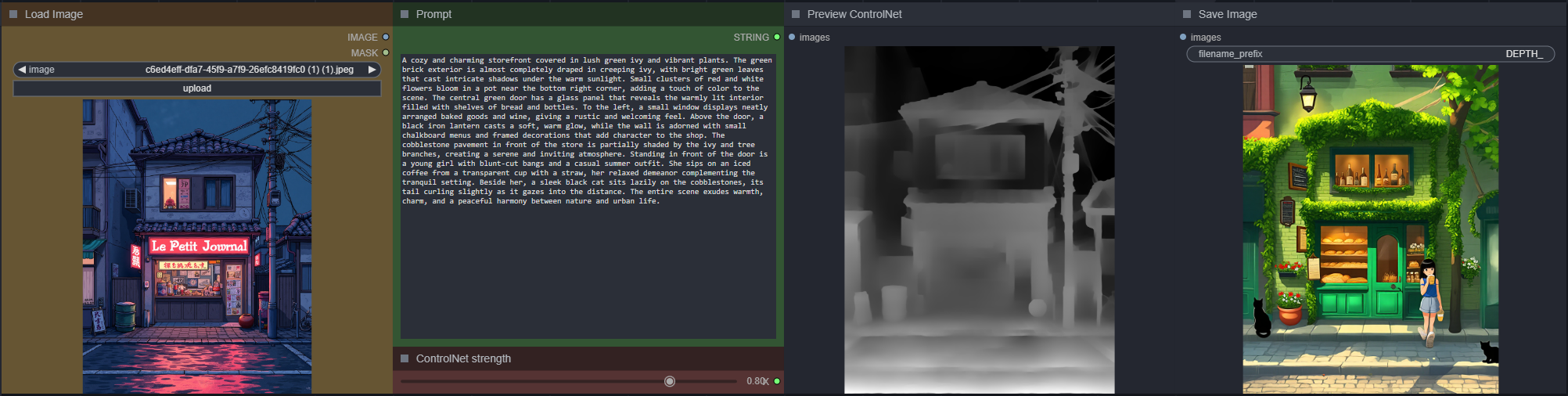This screenshot has width=1568, height=396.
Task: Click the prompt text area
Action: coord(588,196)
